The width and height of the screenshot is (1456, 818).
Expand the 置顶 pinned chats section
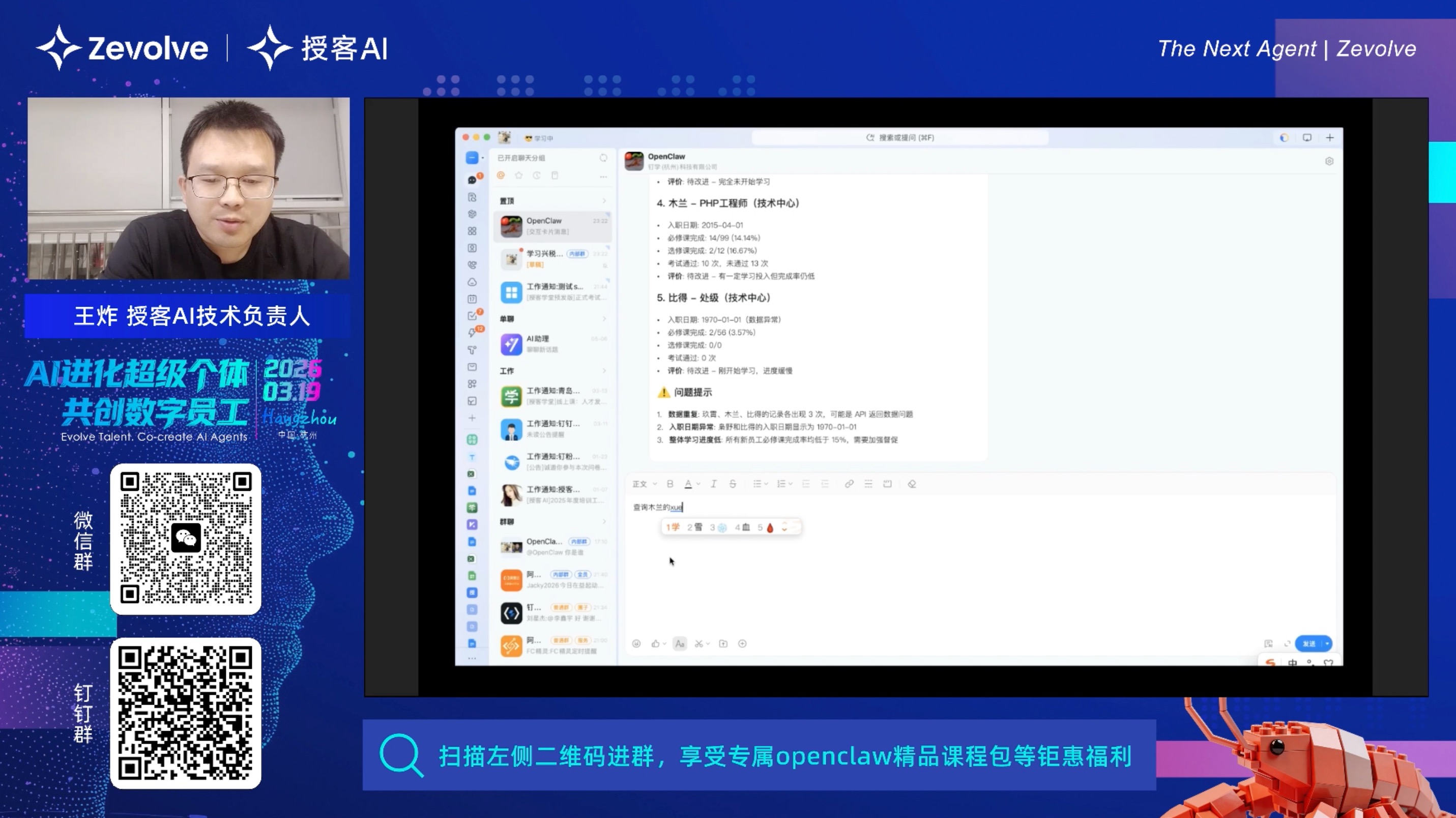click(604, 200)
